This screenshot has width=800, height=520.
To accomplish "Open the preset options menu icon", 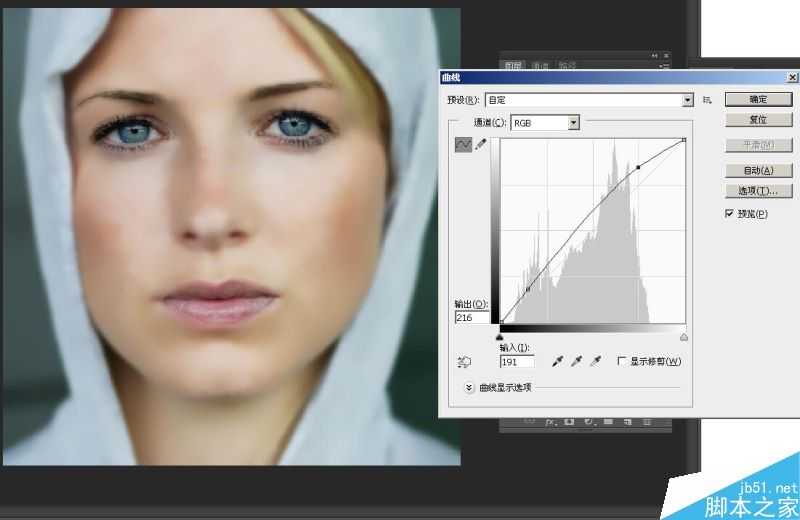I will click(x=707, y=100).
